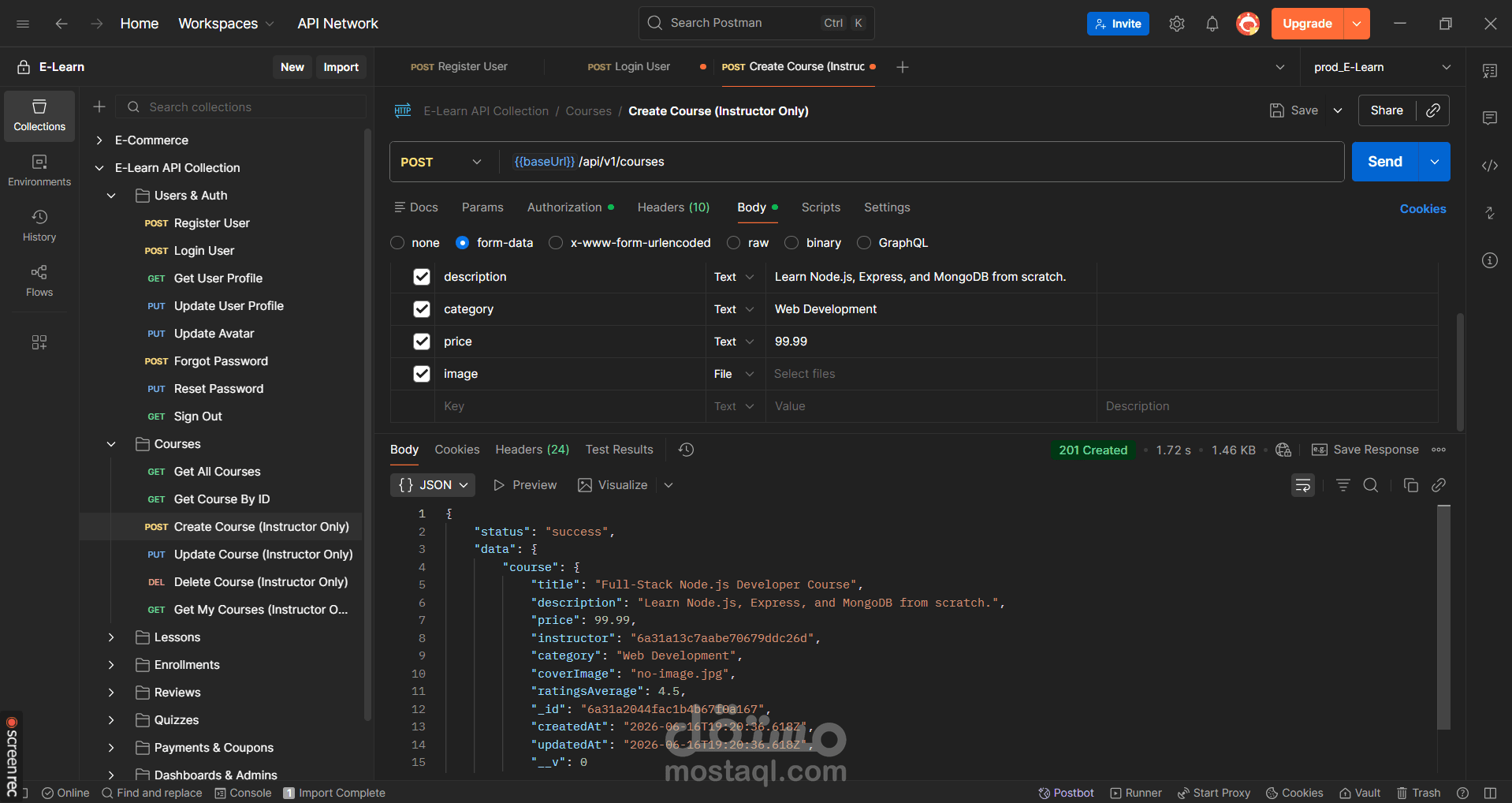Open the notifications bell
Image resolution: width=1512 pixels, height=803 pixels.
[x=1212, y=24]
